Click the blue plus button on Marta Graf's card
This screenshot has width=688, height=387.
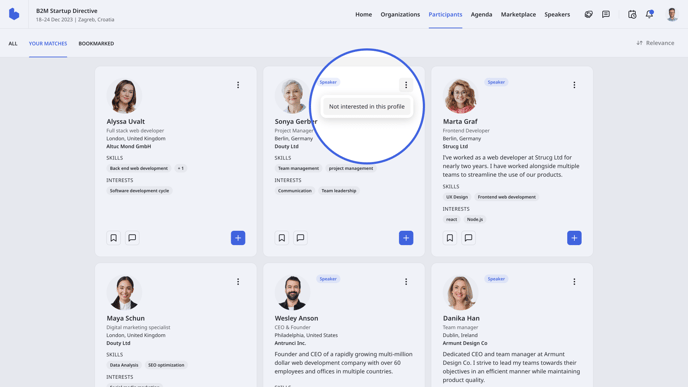574,238
